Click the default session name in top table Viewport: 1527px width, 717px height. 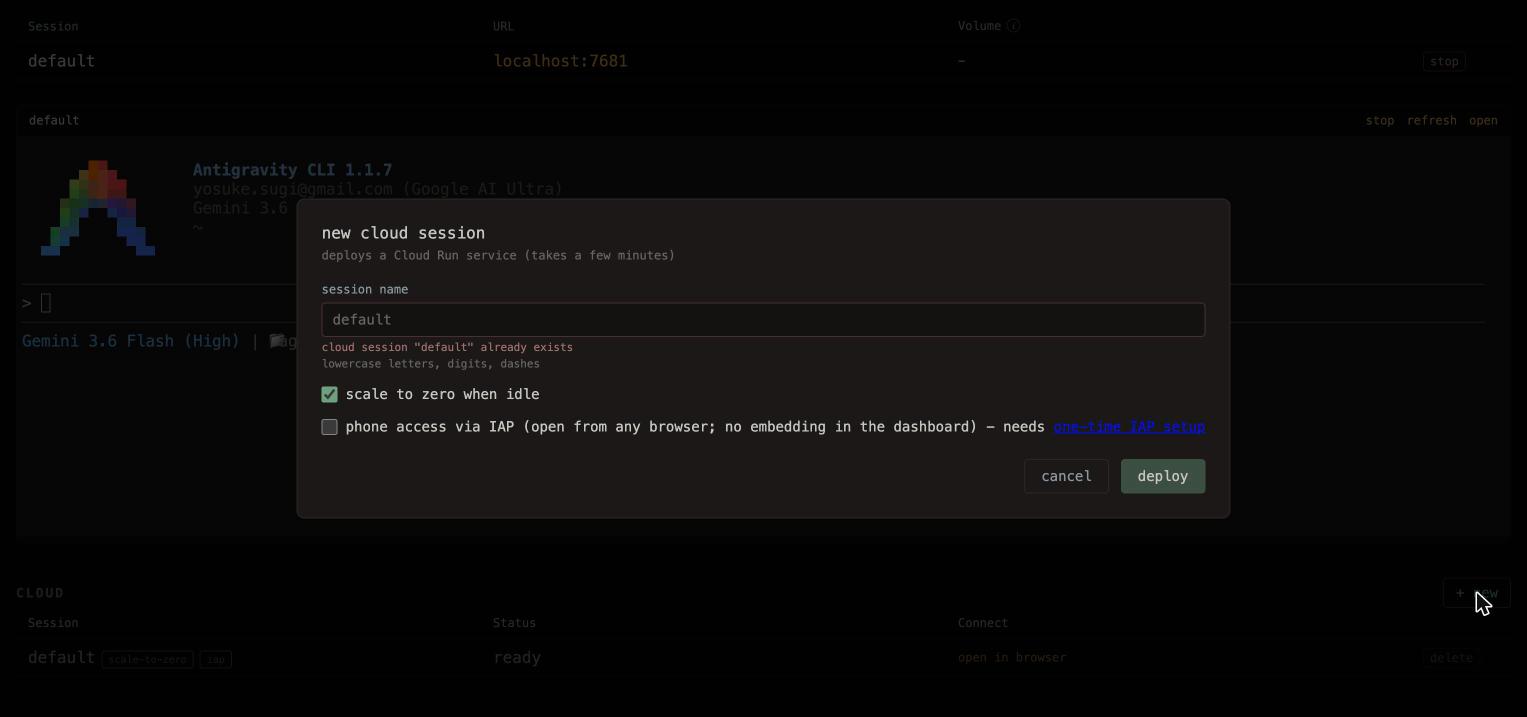(x=61, y=61)
